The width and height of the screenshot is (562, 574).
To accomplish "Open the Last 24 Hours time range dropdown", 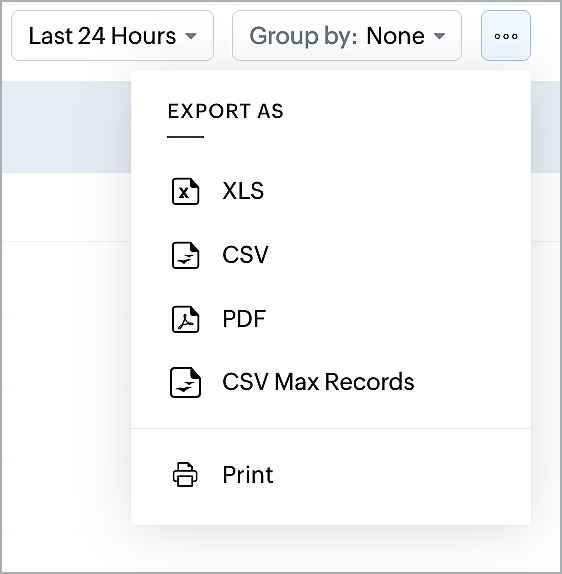I will click(112, 36).
